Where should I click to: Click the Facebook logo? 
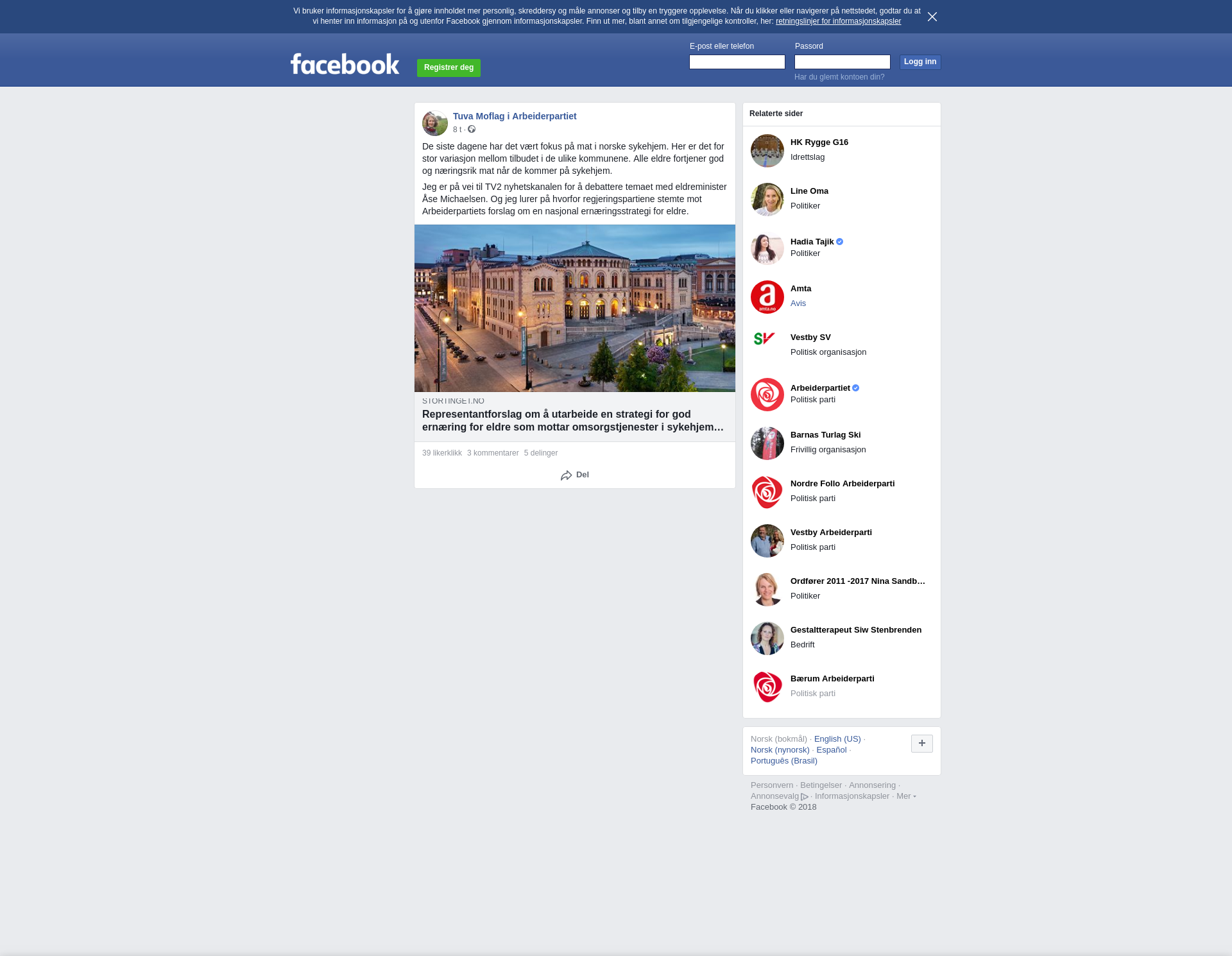point(345,64)
